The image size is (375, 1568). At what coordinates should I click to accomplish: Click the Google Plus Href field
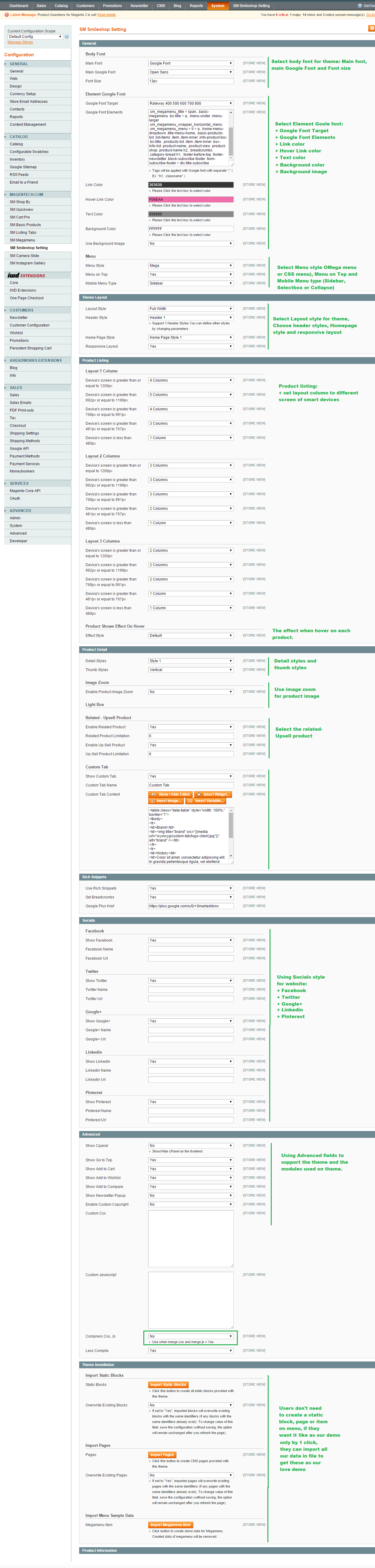coord(191,906)
